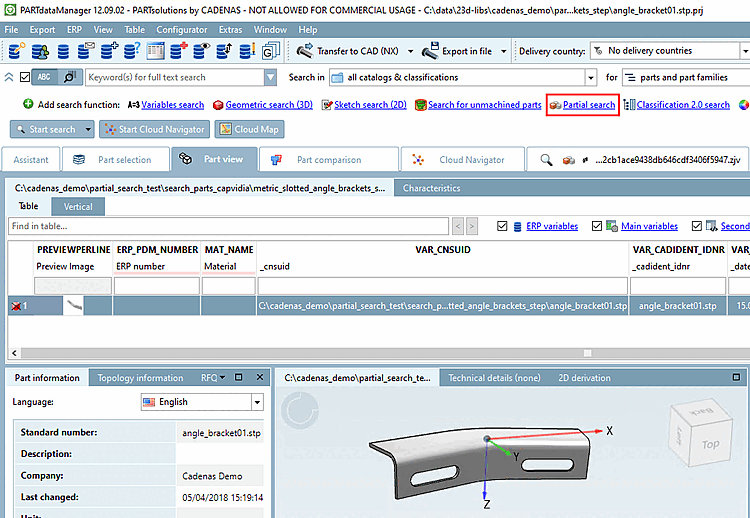Close the Part information panel
The height and width of the screenshot is (518, 750).
(260, 377)
